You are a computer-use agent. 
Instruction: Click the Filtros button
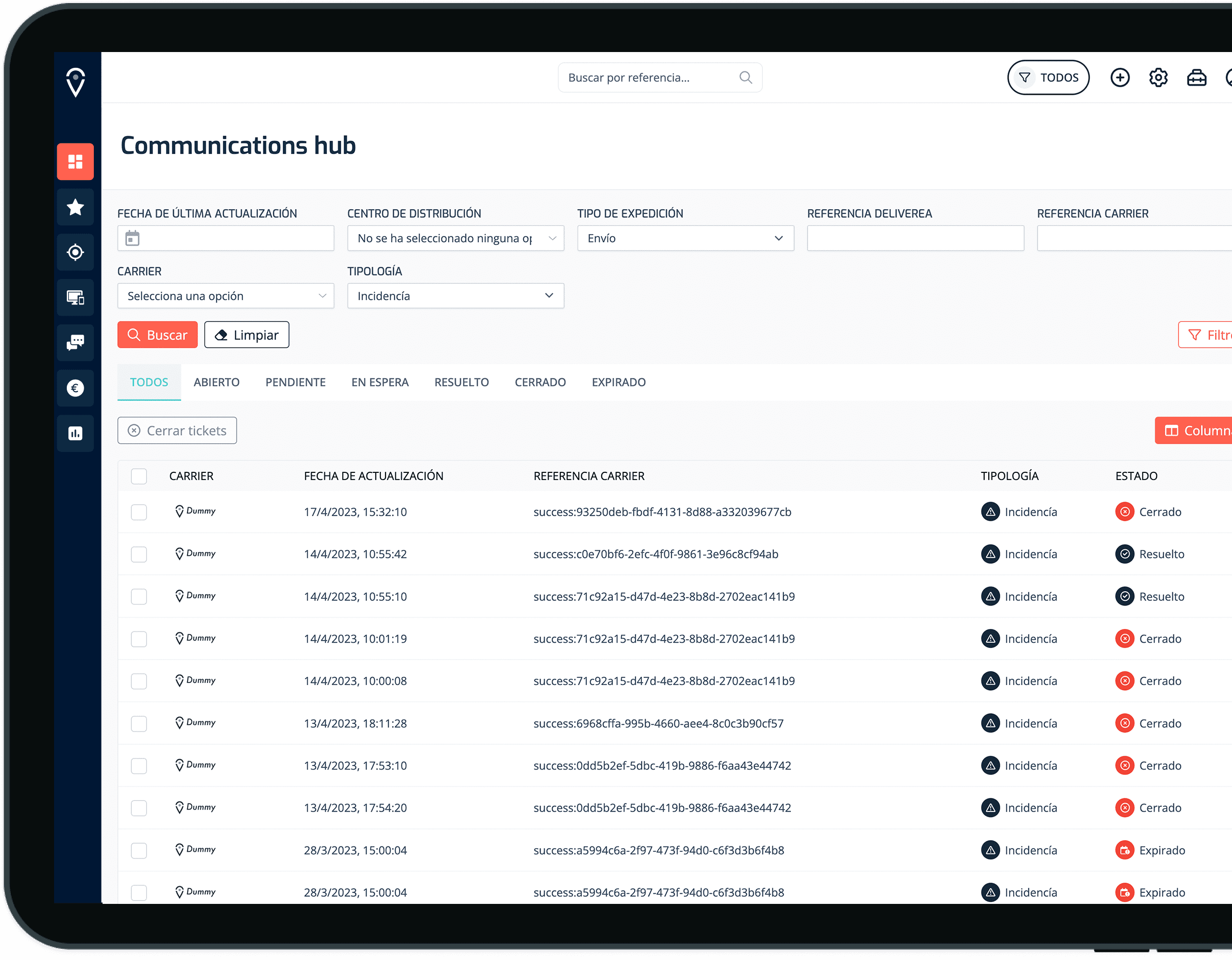[1205, 335]
